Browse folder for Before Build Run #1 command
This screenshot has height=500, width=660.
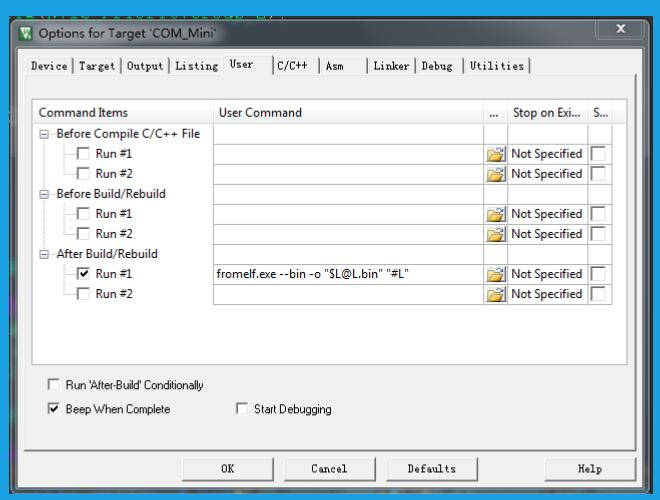tap(495, 214)
